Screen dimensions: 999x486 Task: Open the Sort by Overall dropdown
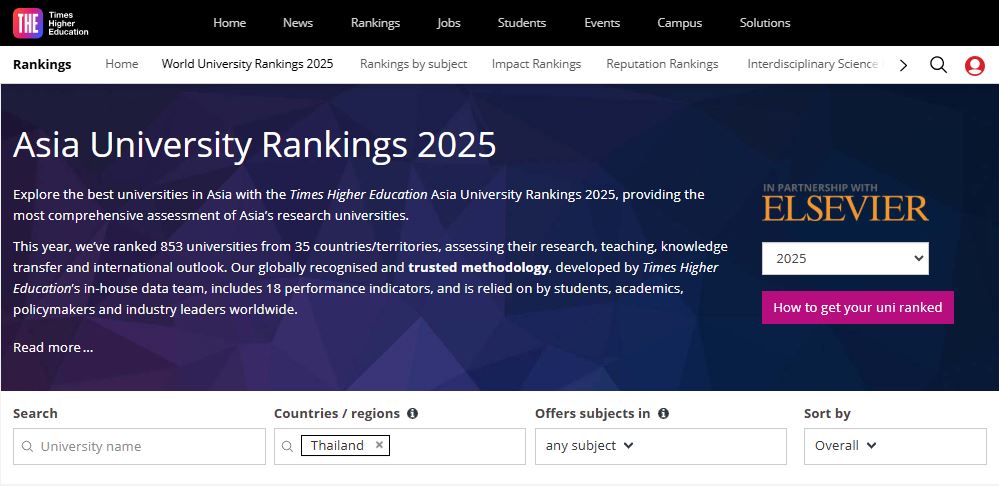pos(895,446)
